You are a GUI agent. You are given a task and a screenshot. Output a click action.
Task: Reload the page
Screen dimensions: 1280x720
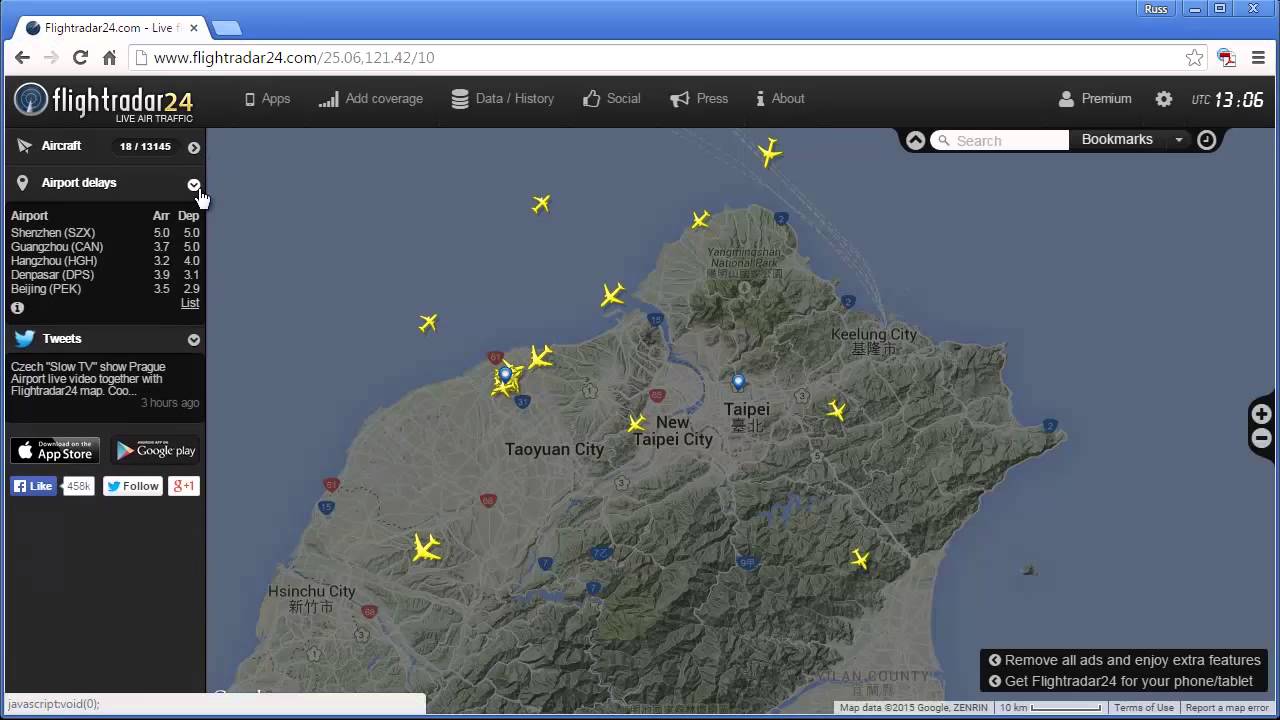(81, 58)
